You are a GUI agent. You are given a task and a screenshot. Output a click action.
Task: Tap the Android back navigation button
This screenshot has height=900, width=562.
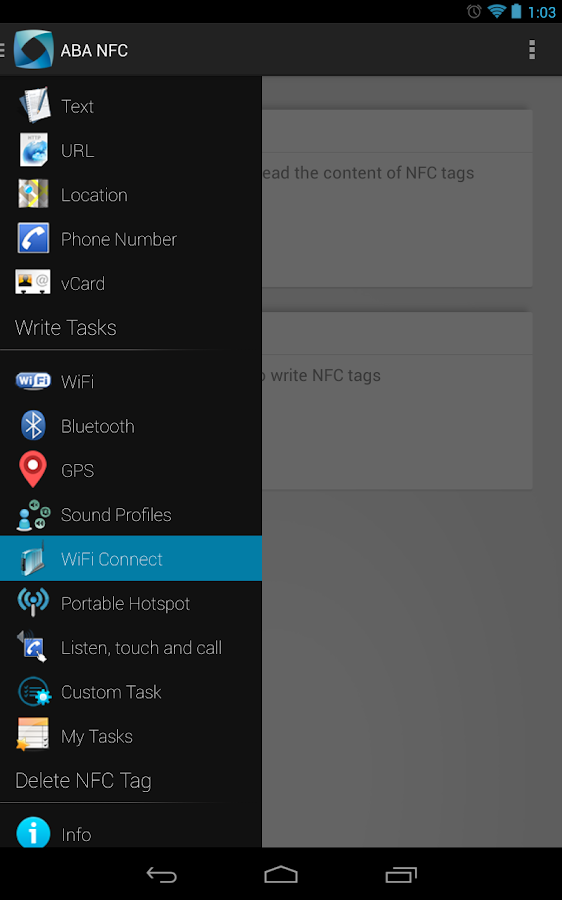point(161,874)
